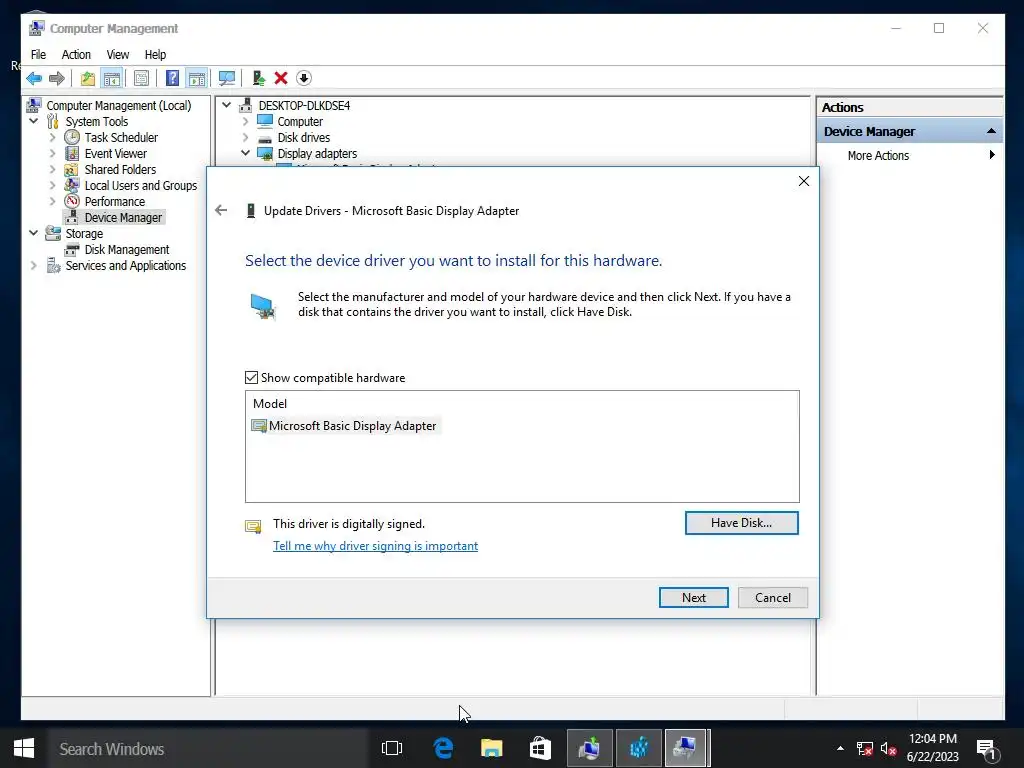Close the Update Drivers dialog

804,181
